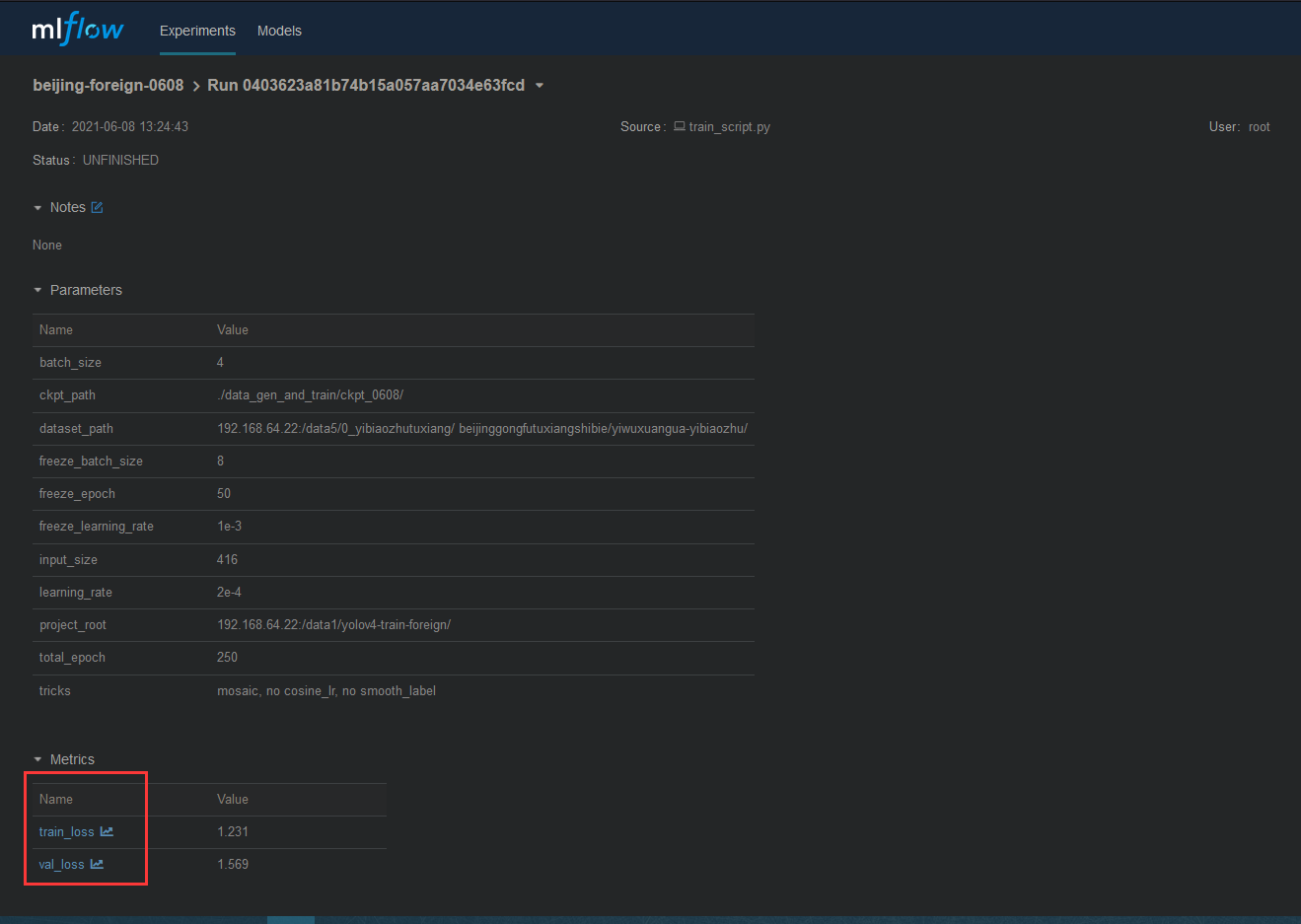The height and width of the screenshot is (924, 1301).
Task: Click the laptop icon next to train_script.py
Action: (x=679, y=126)
